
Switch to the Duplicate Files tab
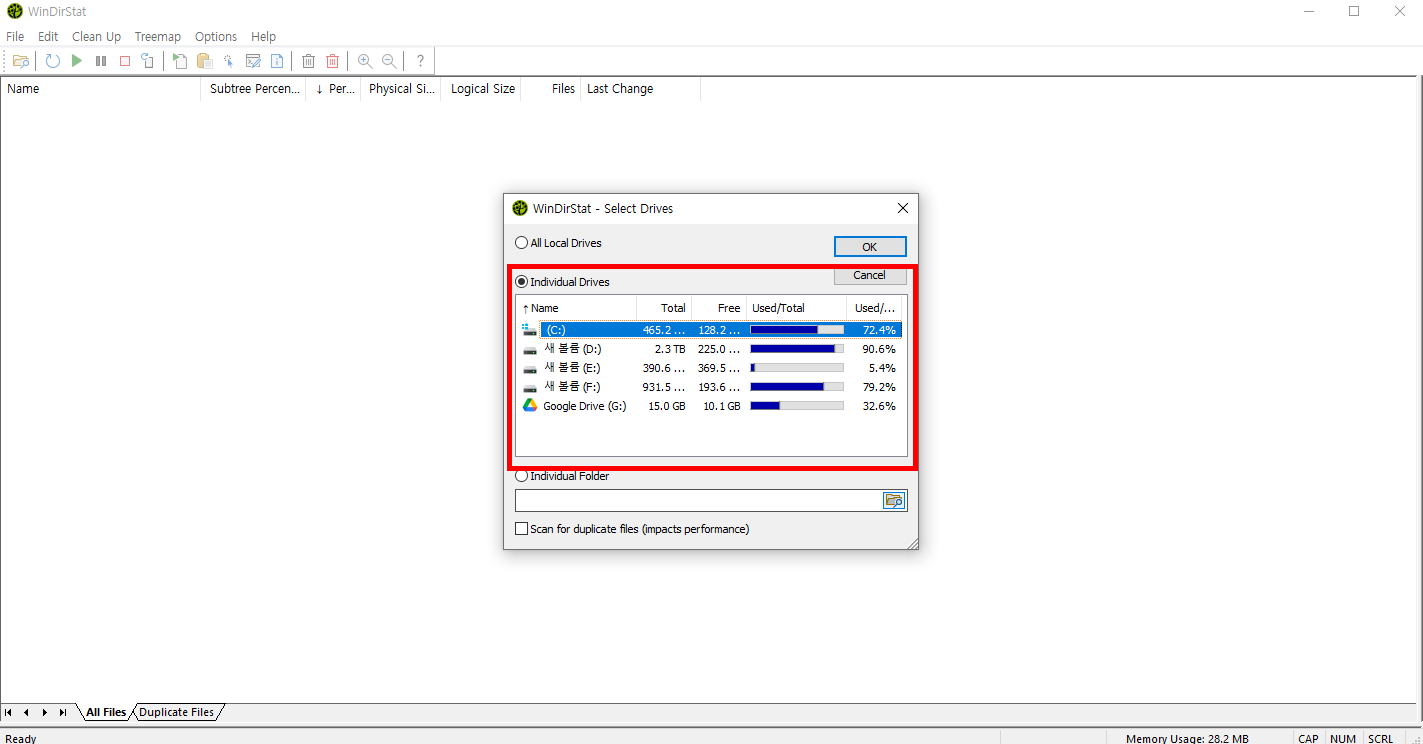[177, 712]
